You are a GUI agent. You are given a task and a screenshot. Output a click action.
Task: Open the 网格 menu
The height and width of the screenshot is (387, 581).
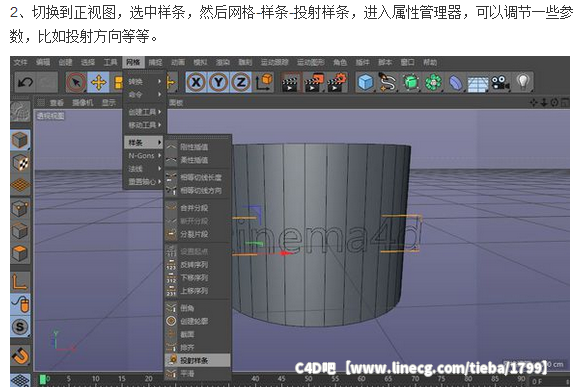(x=133, y=62)
